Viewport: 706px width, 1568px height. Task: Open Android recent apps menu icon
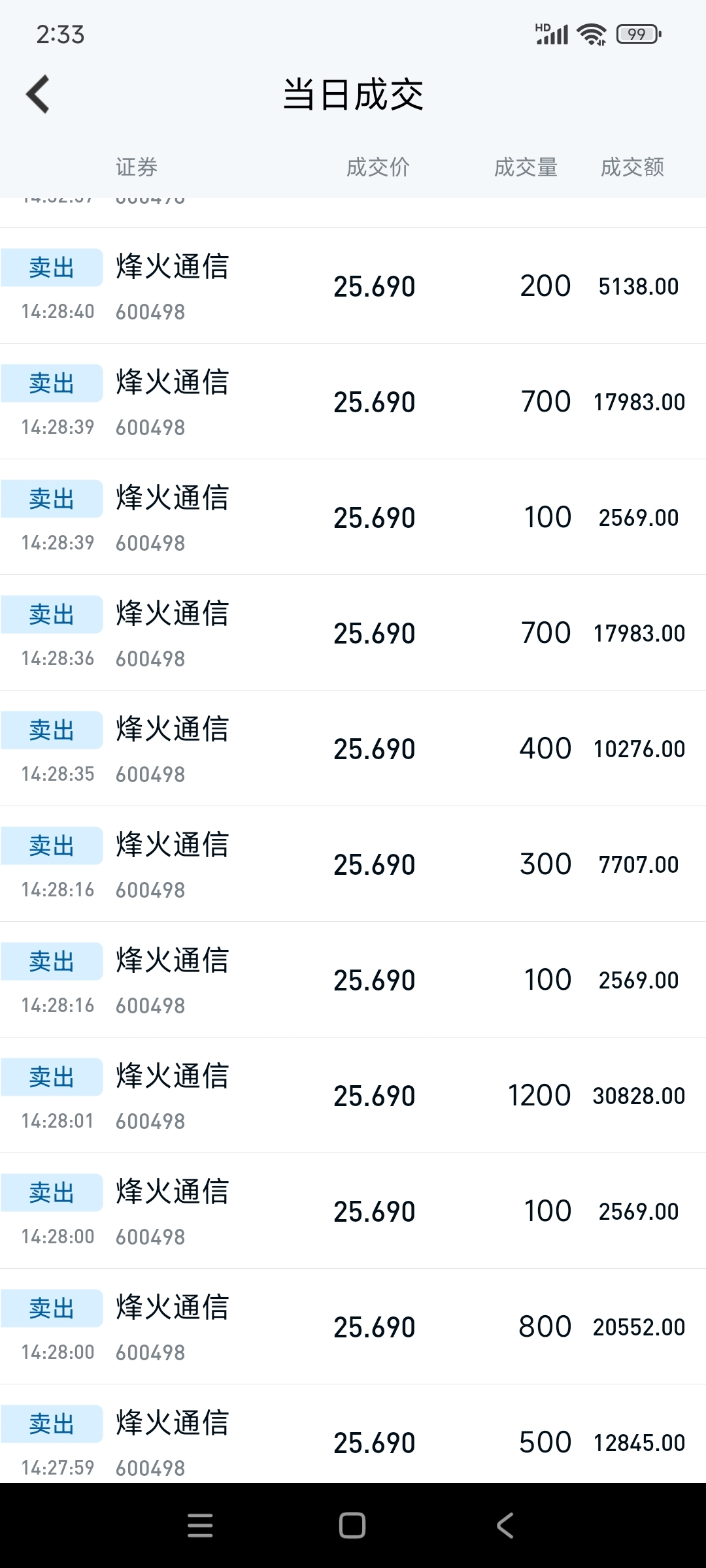tap(200, 1526)
